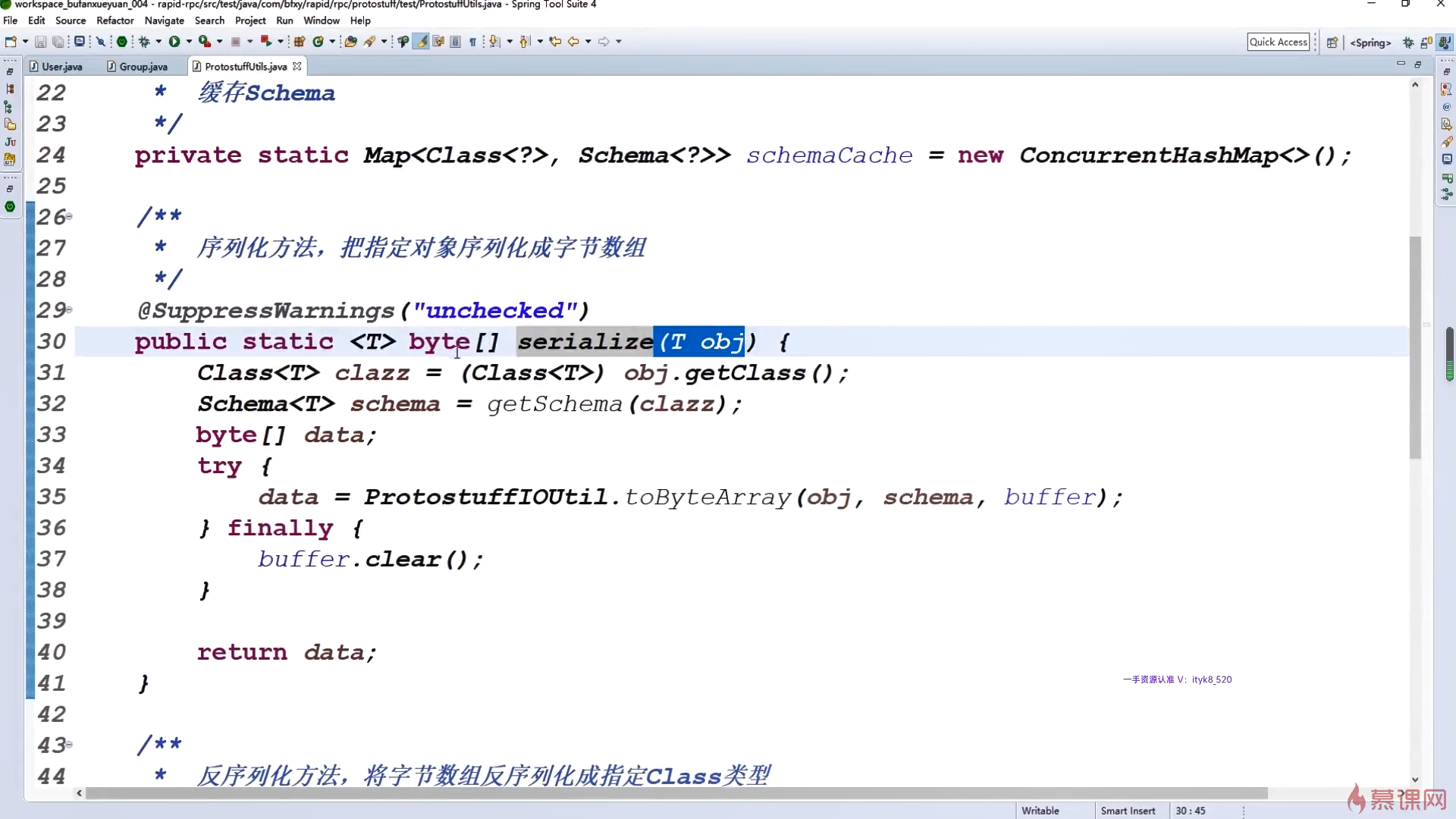Image resolution: width=1456 pixels, height=819 pixels.
Task: Switch to the Group.java tab
Action: tap(143, 67)
